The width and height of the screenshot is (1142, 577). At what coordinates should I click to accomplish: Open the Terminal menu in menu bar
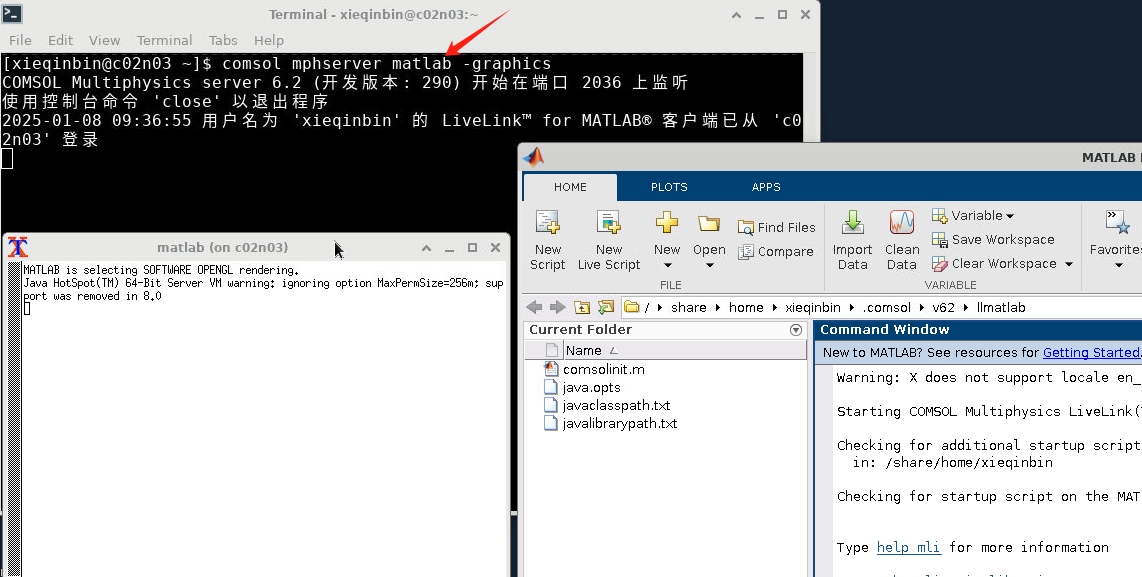pos(165,40)
